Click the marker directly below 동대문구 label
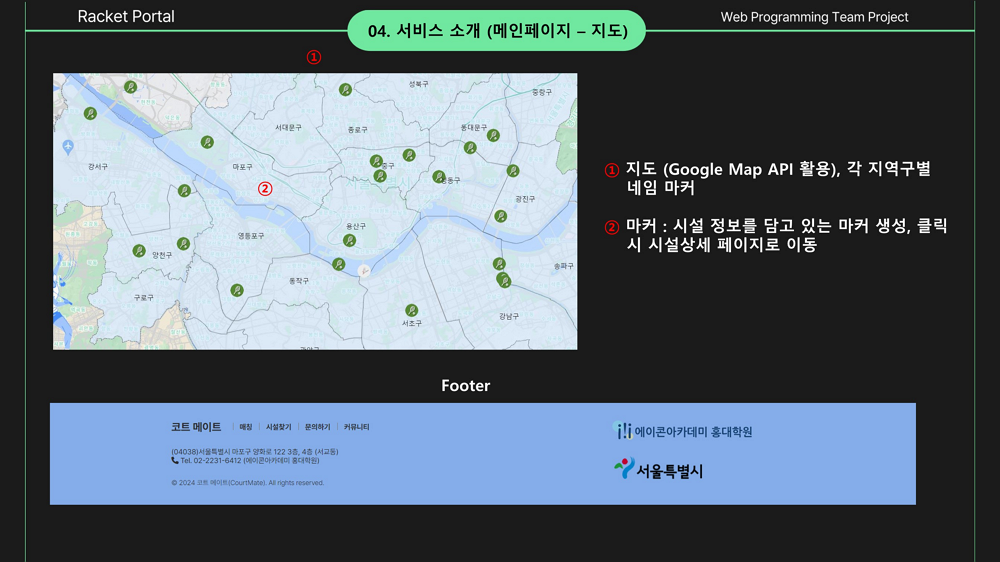Image resolution: width=1000 pixels, height=562 pixels. 470,148
